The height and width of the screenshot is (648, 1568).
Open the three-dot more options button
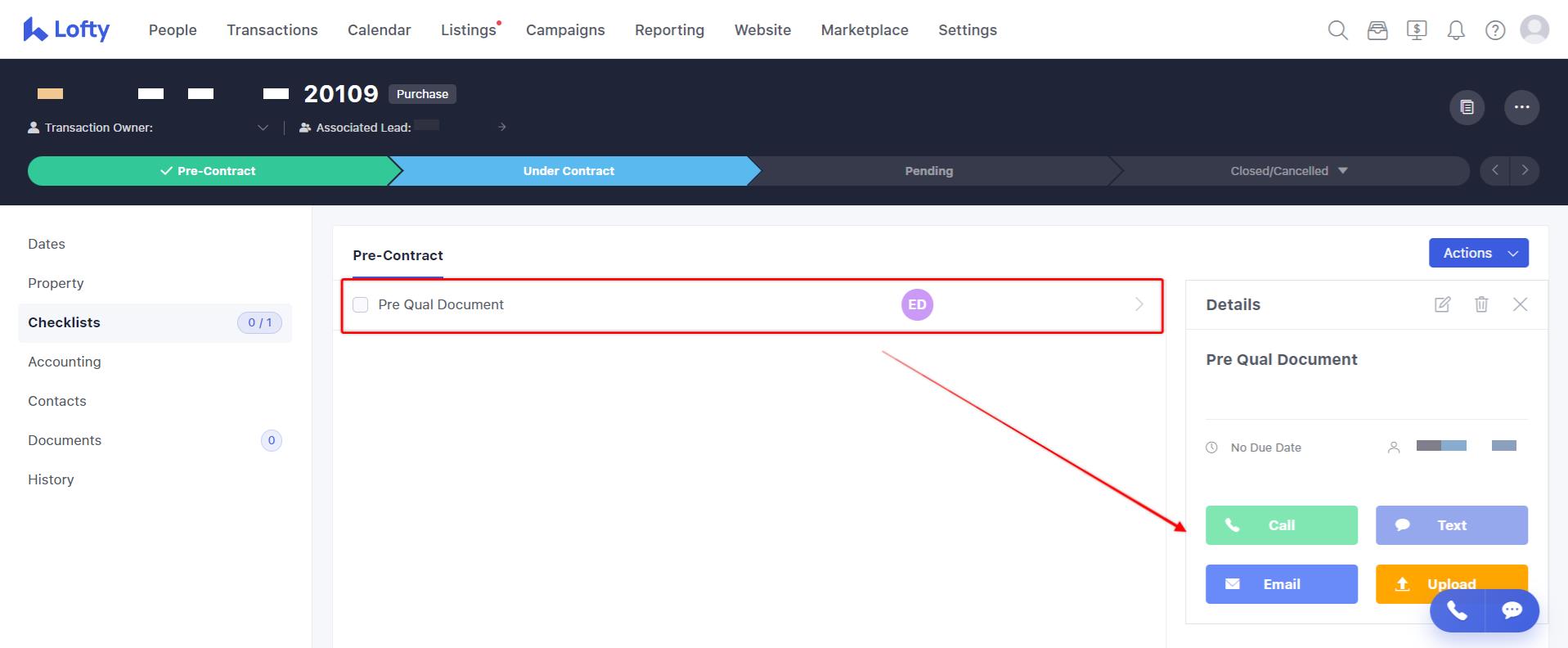coord(1522,107)
